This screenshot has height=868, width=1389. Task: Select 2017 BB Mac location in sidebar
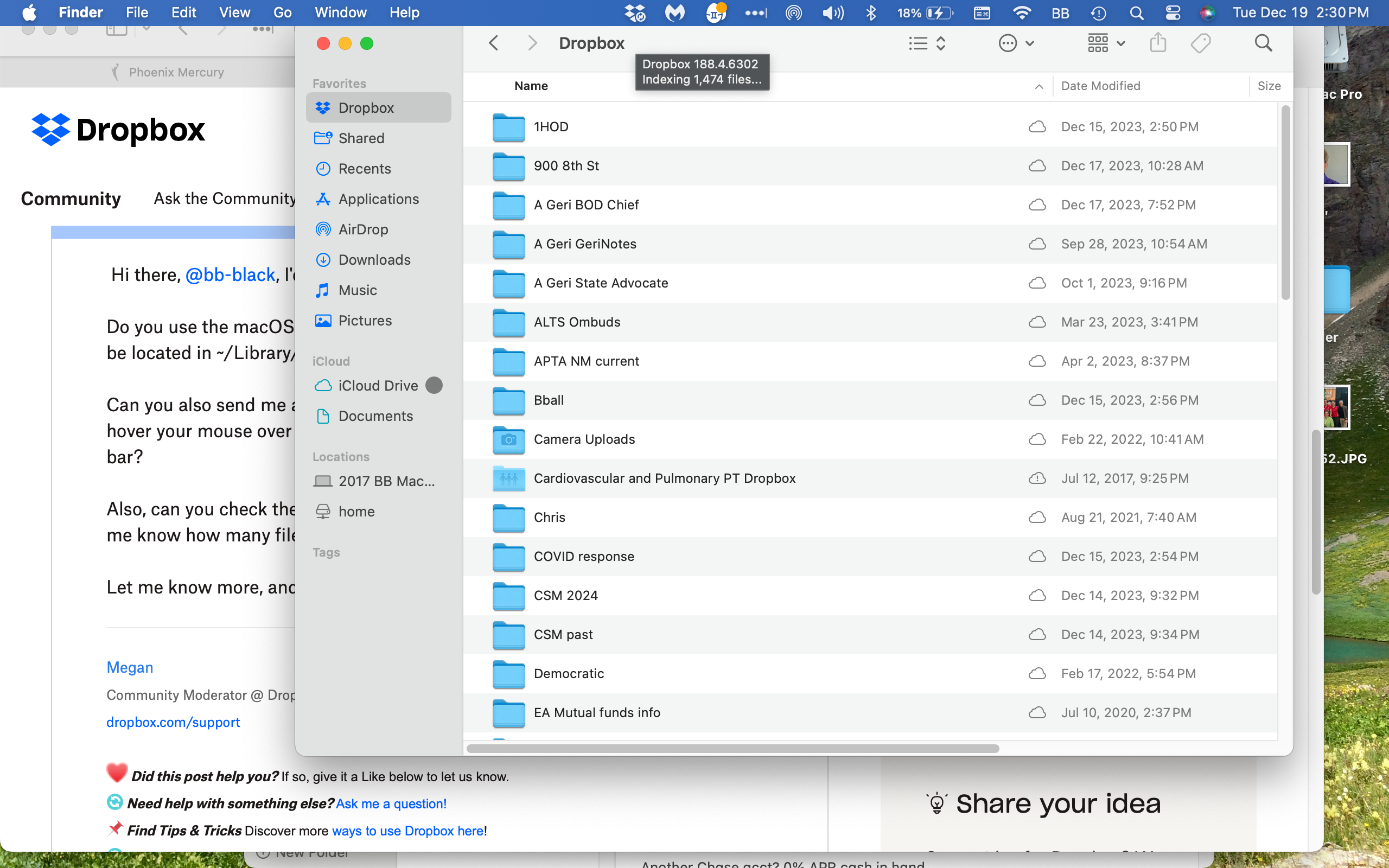coord(378,481)
